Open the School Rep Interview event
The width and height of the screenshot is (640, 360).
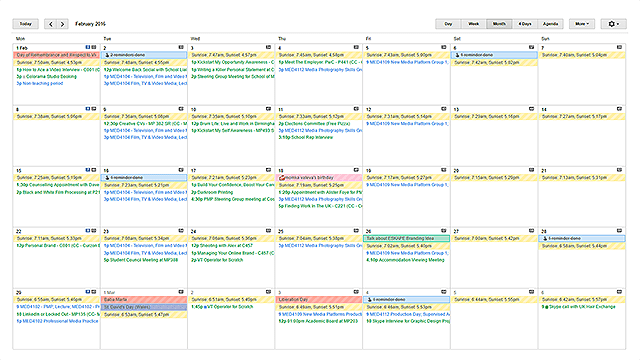tap(306, 138)
